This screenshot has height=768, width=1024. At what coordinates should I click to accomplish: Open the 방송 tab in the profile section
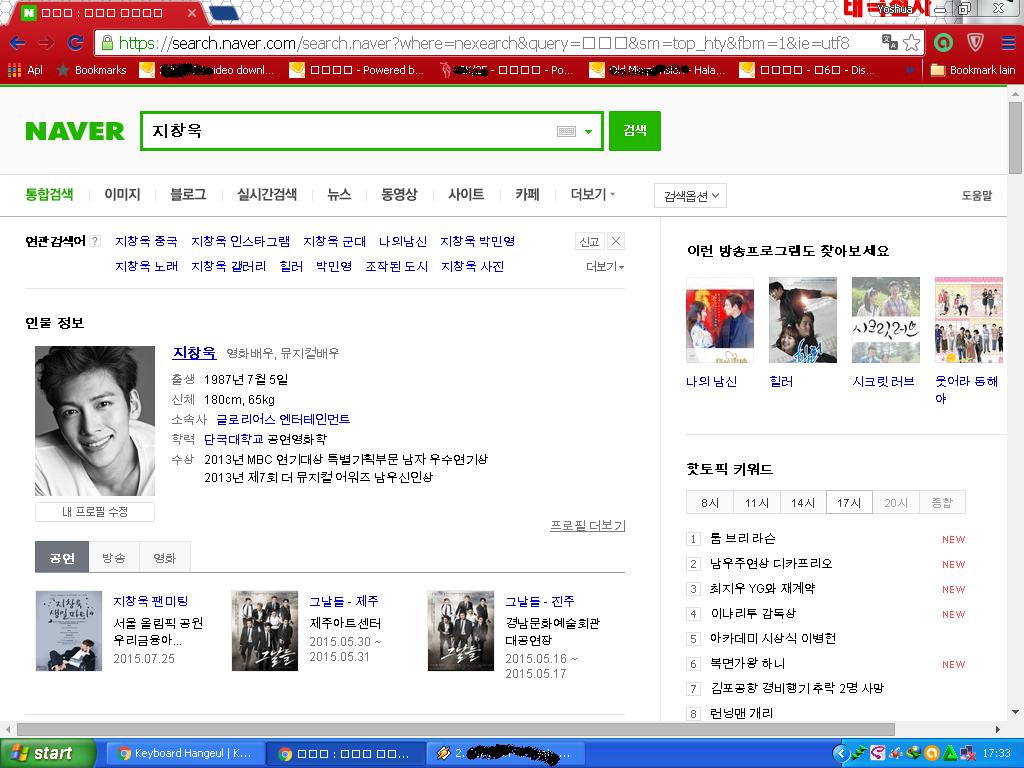tap(113, 557)
